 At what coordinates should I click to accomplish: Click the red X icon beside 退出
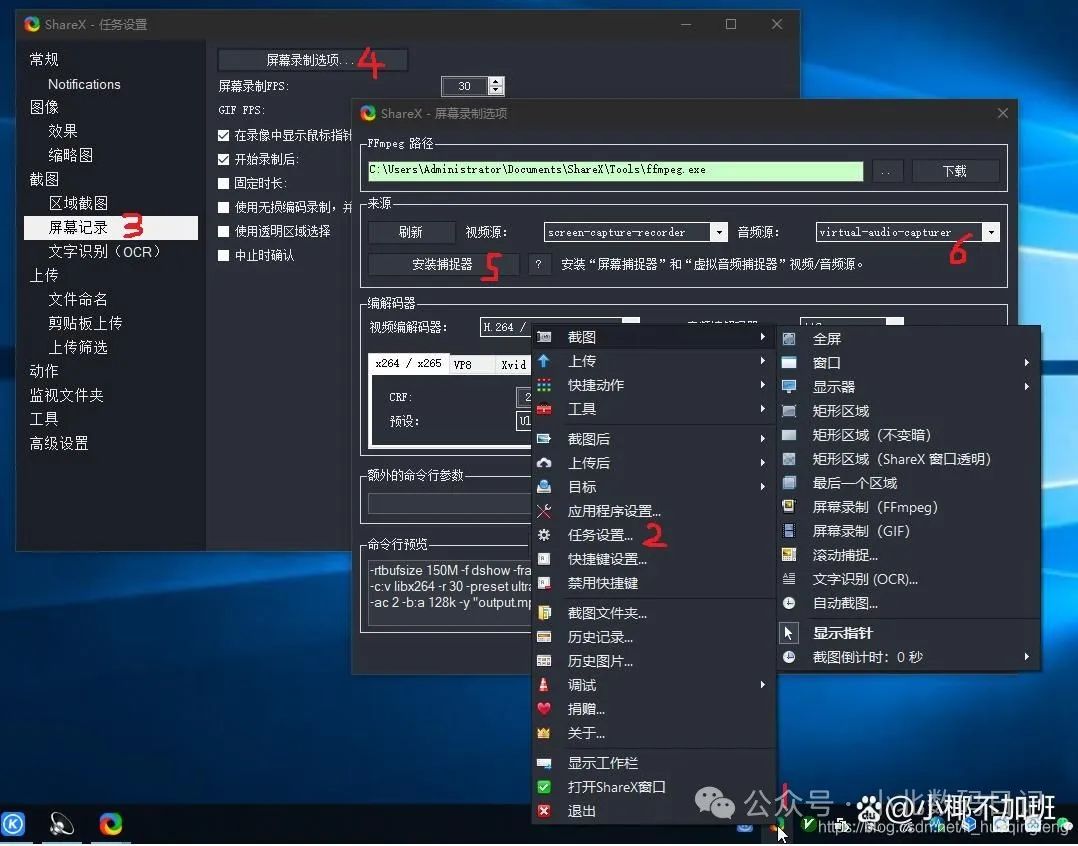point(544,811)
